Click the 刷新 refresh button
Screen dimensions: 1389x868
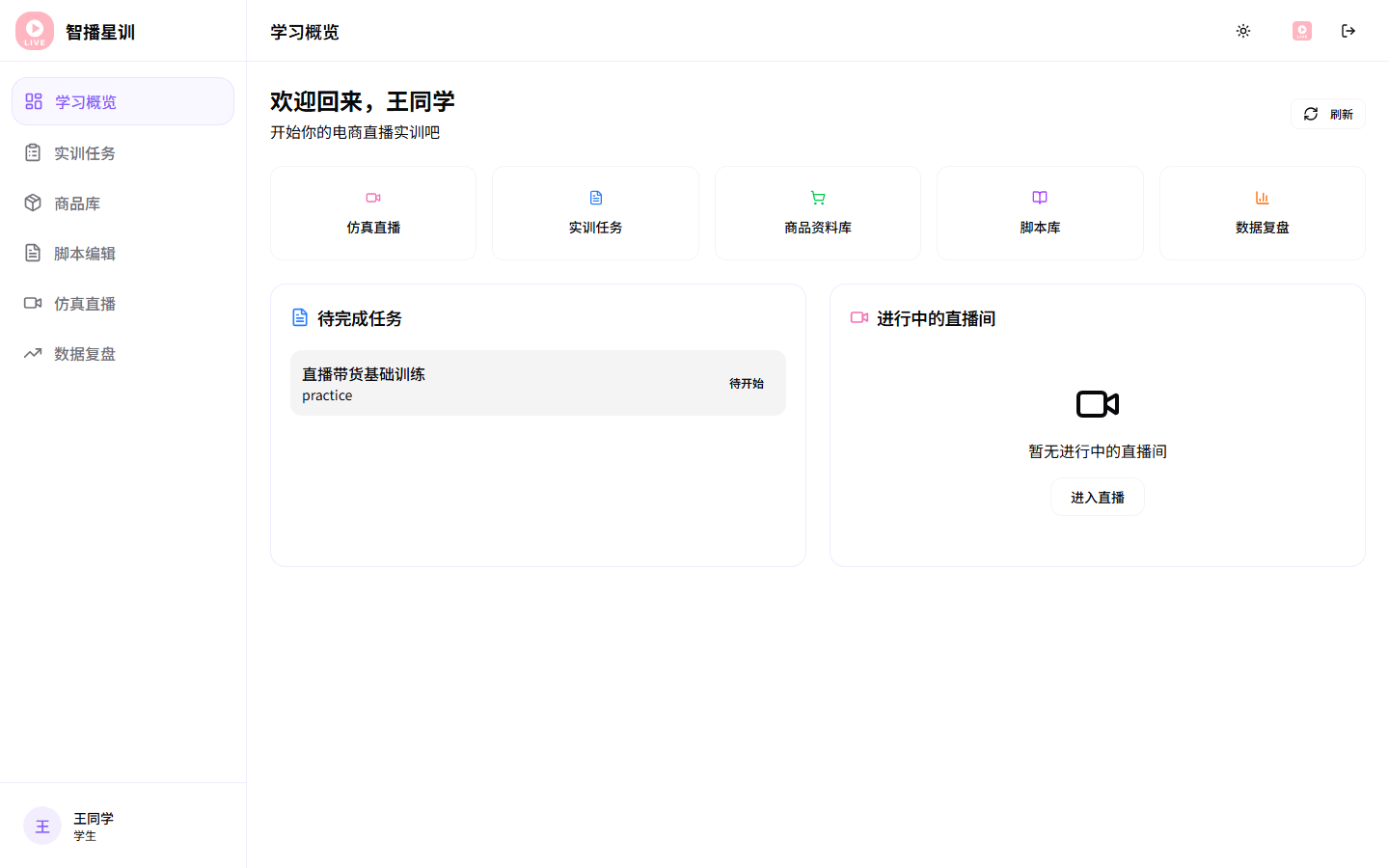[x=1327, y=113]
